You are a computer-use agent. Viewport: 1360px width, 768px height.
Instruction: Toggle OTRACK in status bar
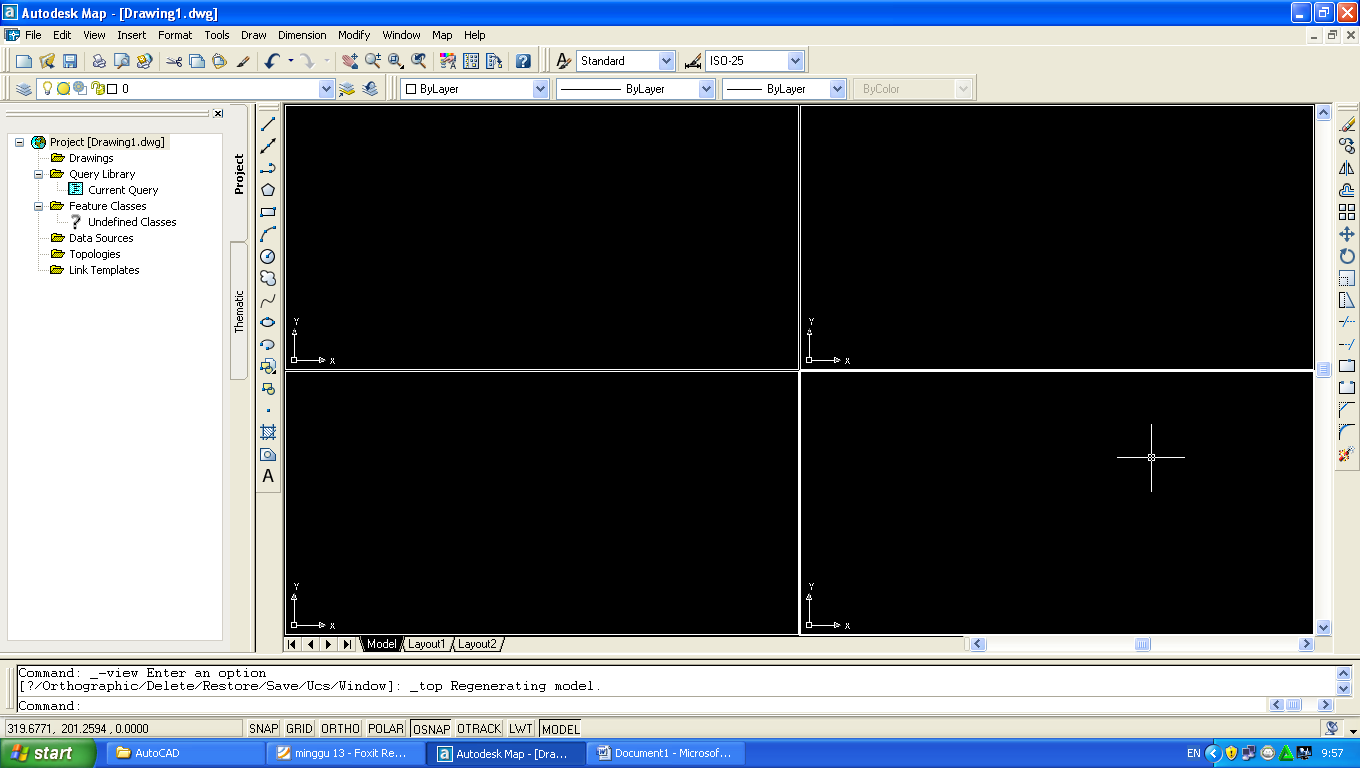pyautogui.click(x=479, y=729)
